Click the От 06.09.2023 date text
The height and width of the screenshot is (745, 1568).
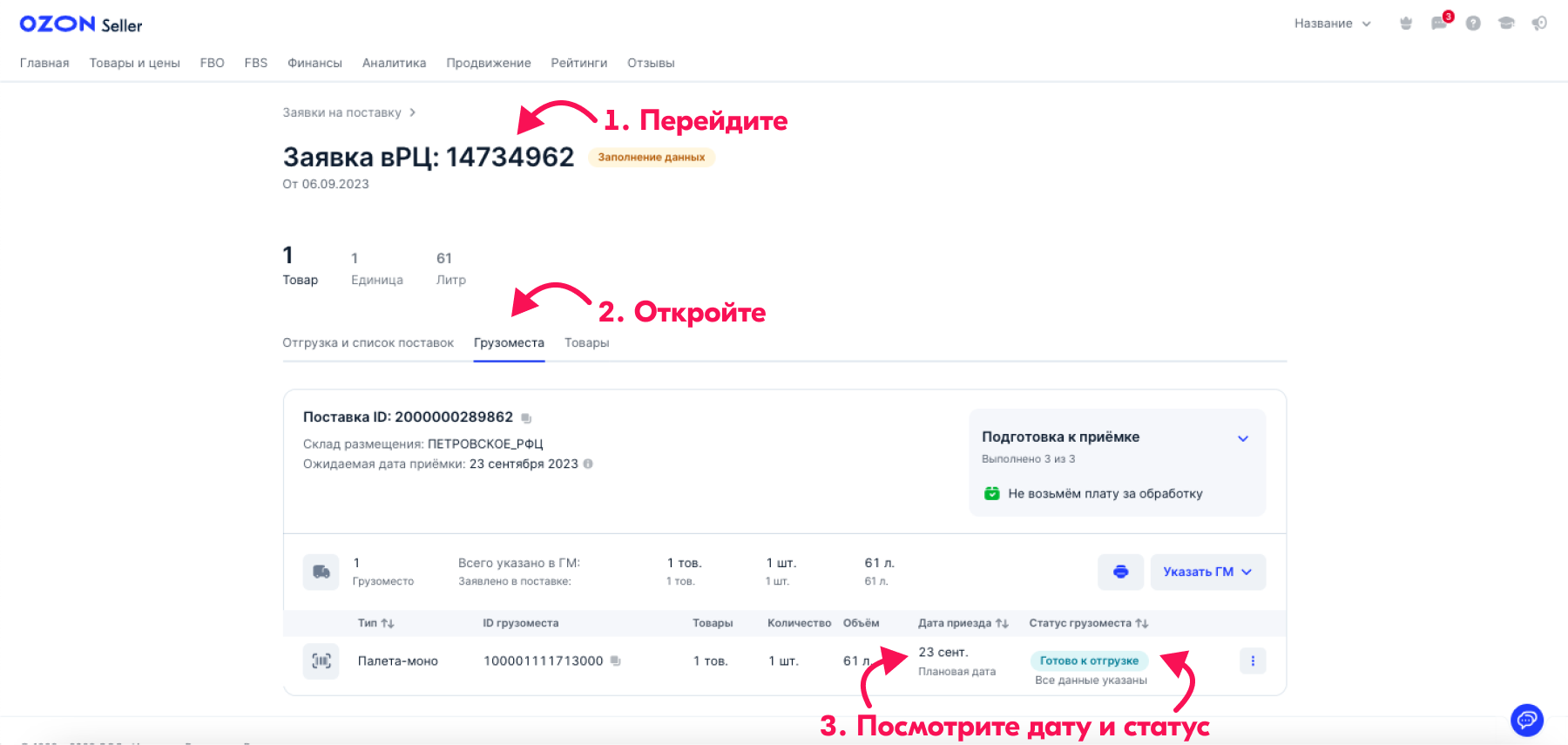(326, 184)
